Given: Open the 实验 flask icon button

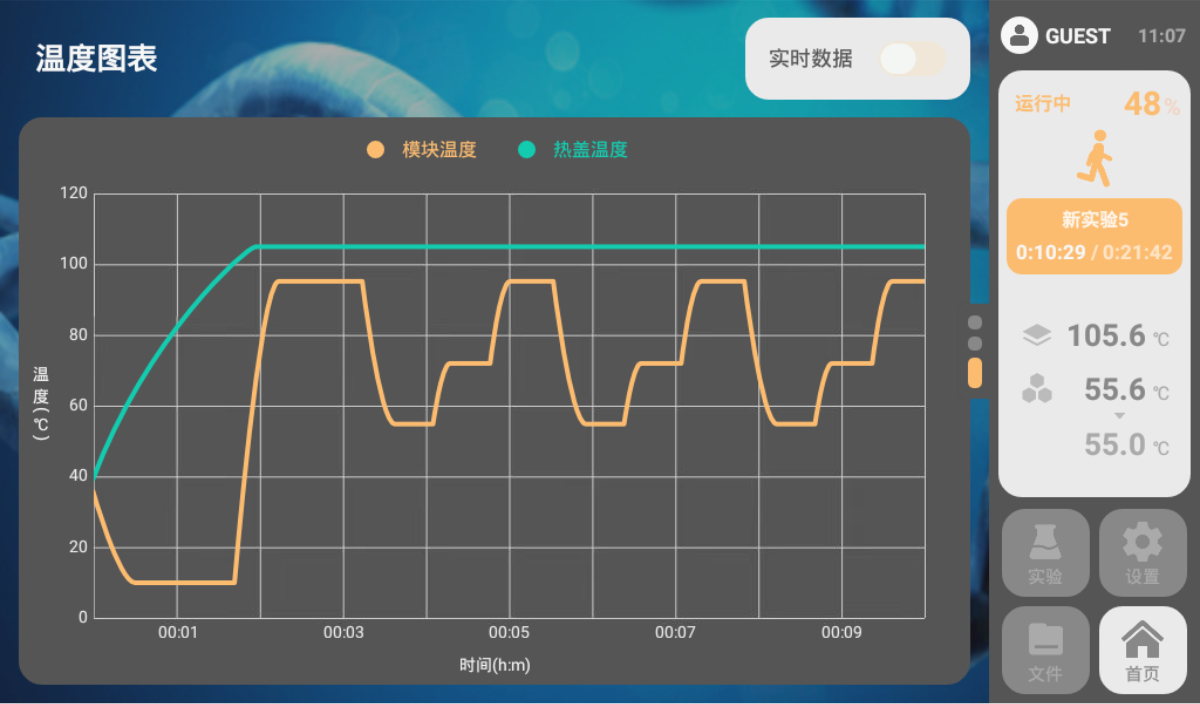Looking at the screenshot, I should click(1045, 552).
